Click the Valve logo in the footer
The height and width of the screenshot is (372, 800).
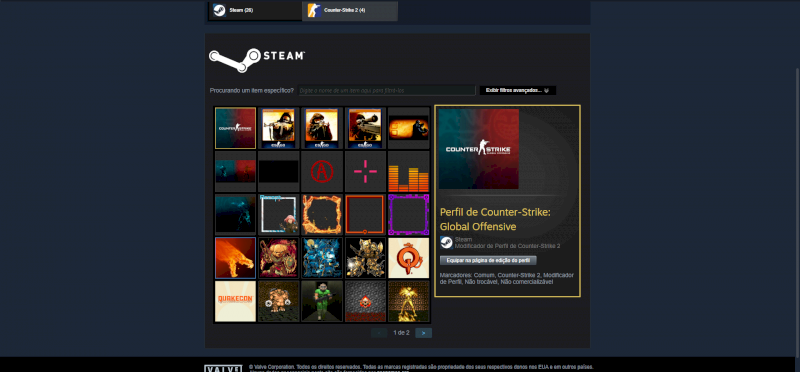click(223, 368)
